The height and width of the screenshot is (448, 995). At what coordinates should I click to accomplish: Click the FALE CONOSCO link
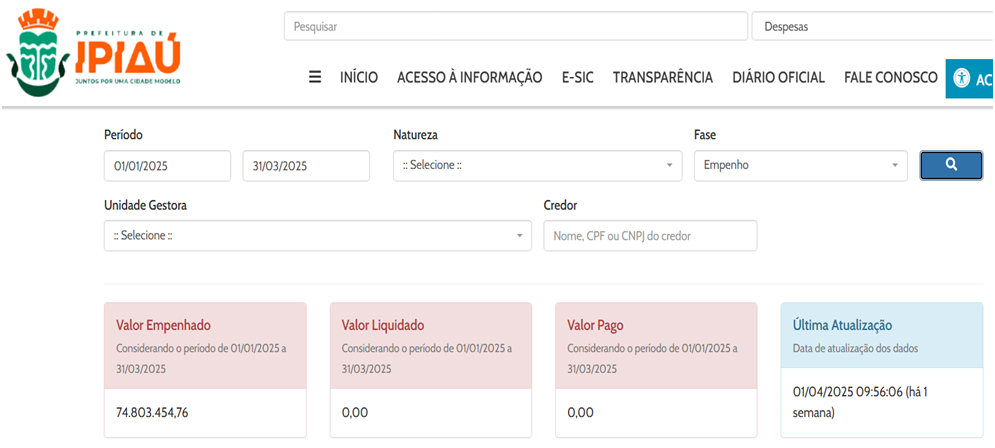pyautogui.click(x=890, y=77)
